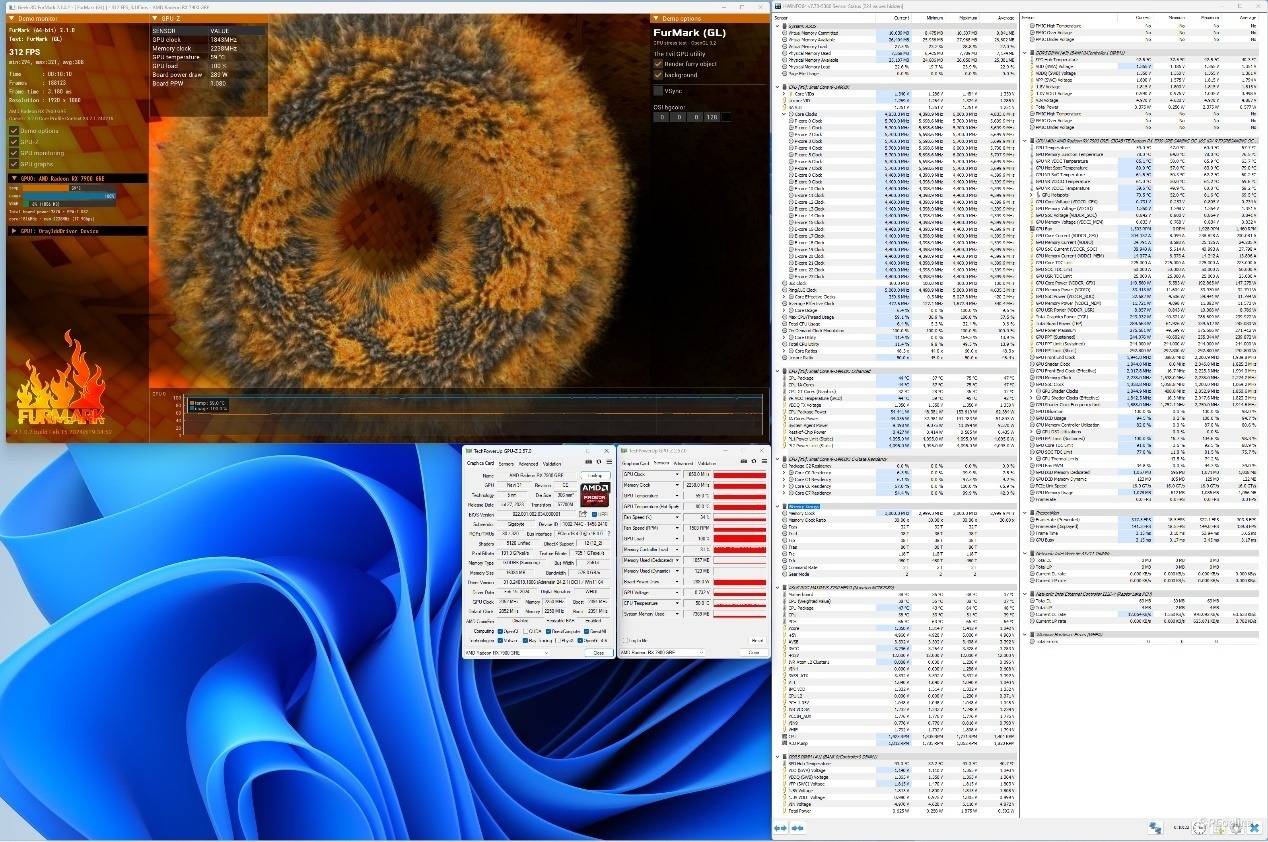
Task: Click the screenshot camera icon in left GPU-Z window
Action: pos(588,462)
